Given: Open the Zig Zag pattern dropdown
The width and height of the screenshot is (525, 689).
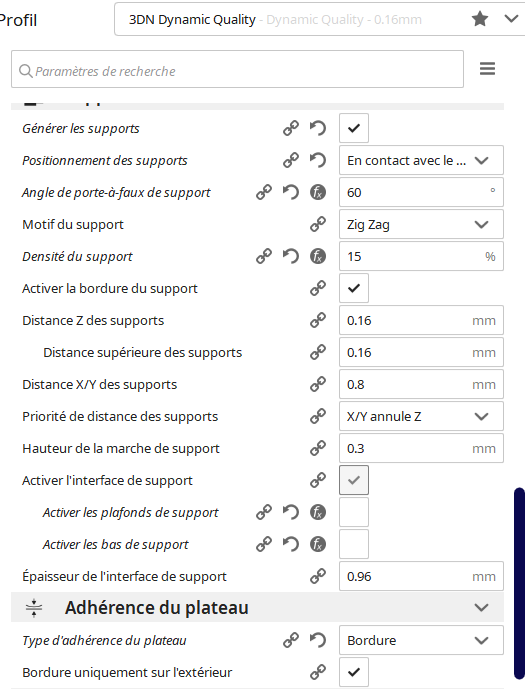Looking at the screenshot, I should pos(421,225).
